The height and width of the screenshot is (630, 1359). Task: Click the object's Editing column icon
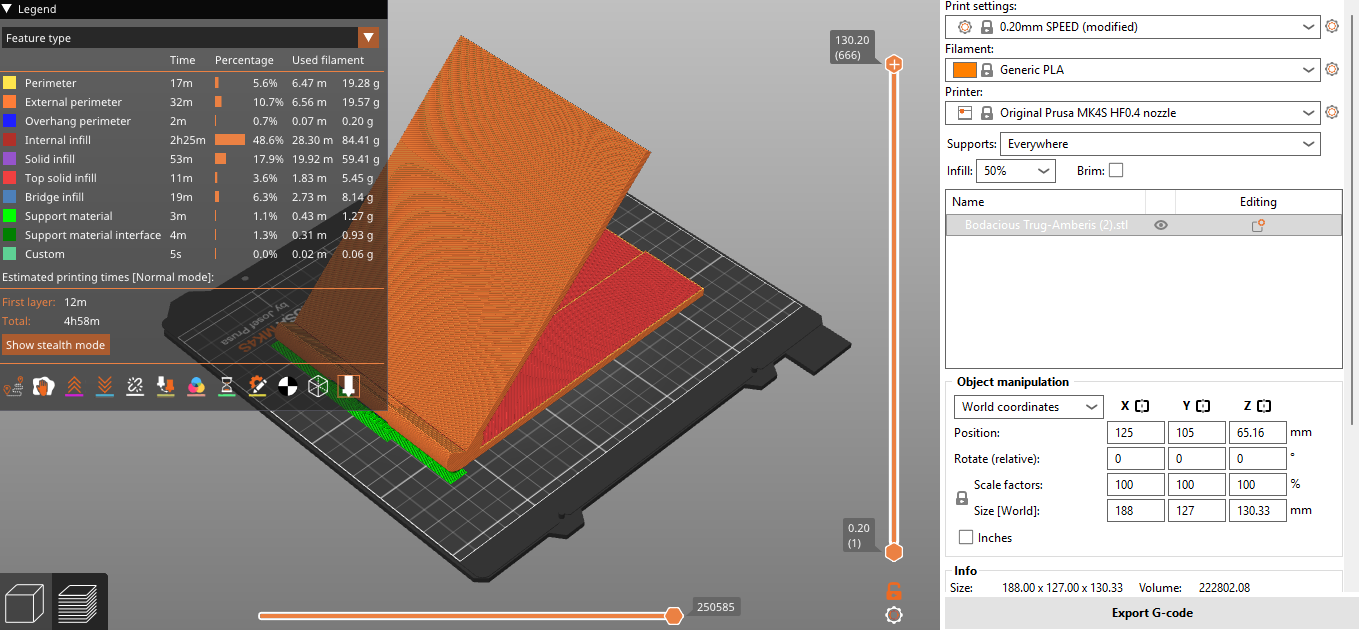point(1258,226)
